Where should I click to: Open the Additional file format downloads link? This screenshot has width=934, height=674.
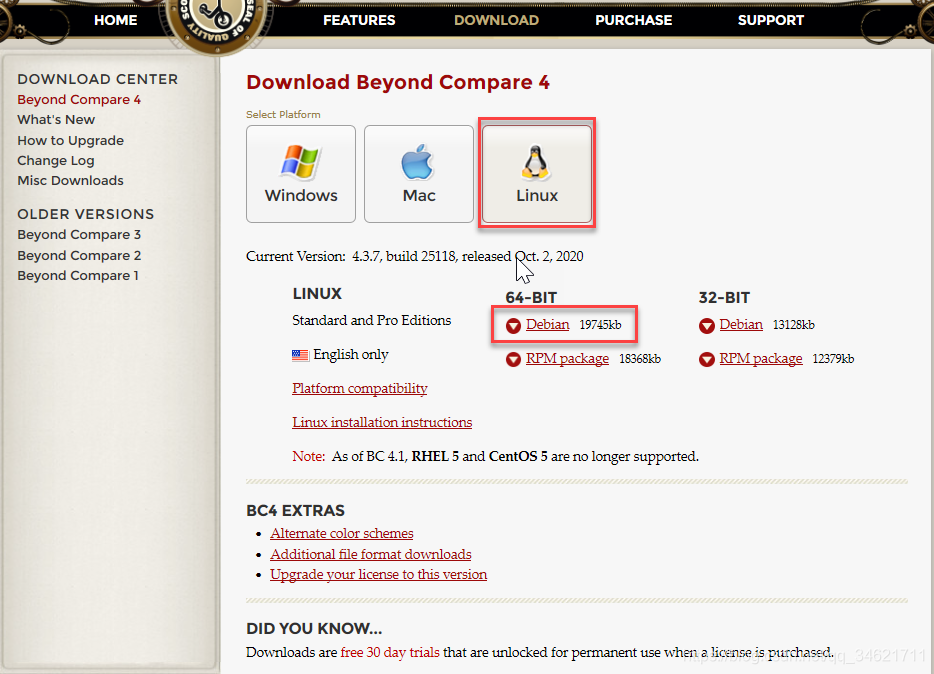click(x=371, y=554)
